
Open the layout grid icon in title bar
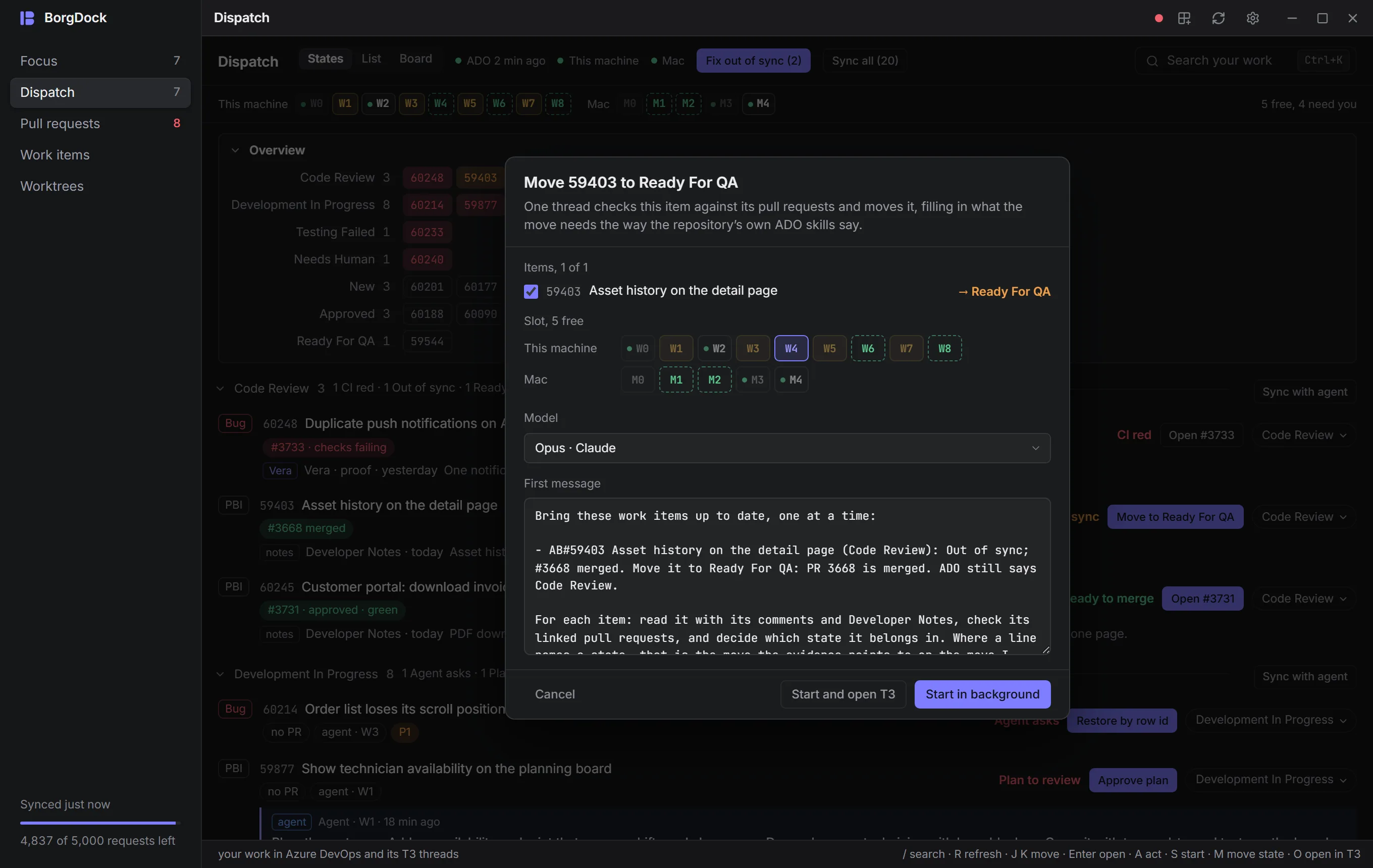pyautogui.click(x=1184, y=18)
